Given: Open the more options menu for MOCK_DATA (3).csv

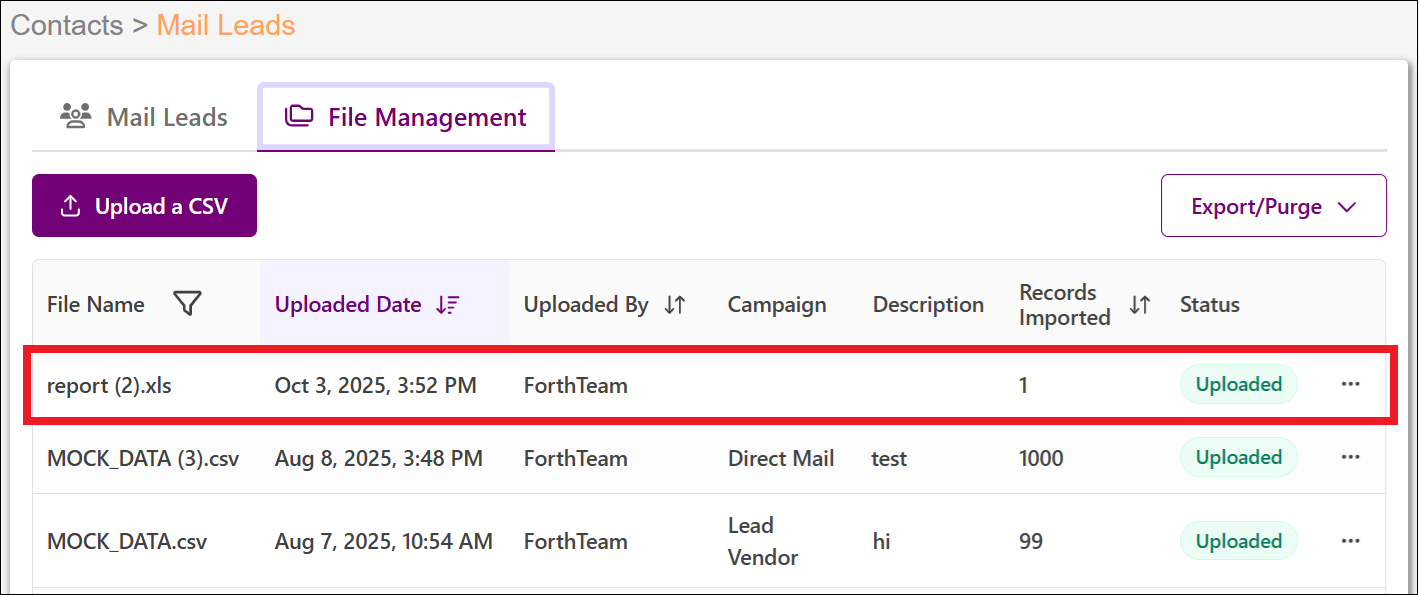Looking at the screenshot, I should (x=1351, y=457).
